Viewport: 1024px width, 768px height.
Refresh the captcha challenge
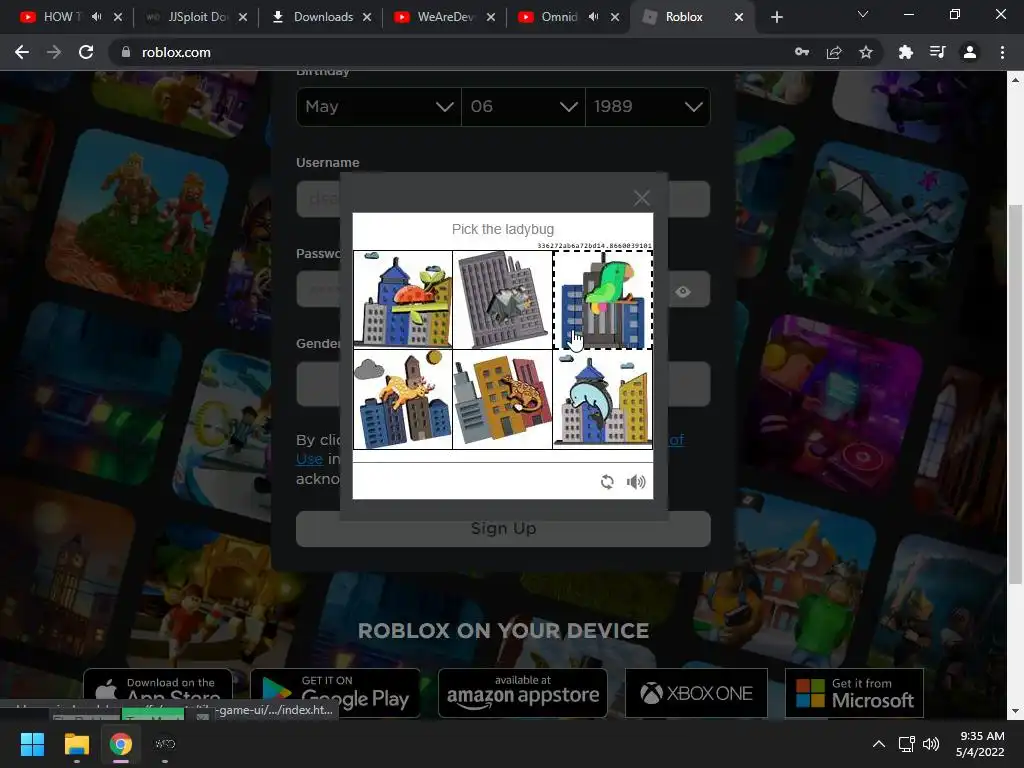tap(607, 482)
